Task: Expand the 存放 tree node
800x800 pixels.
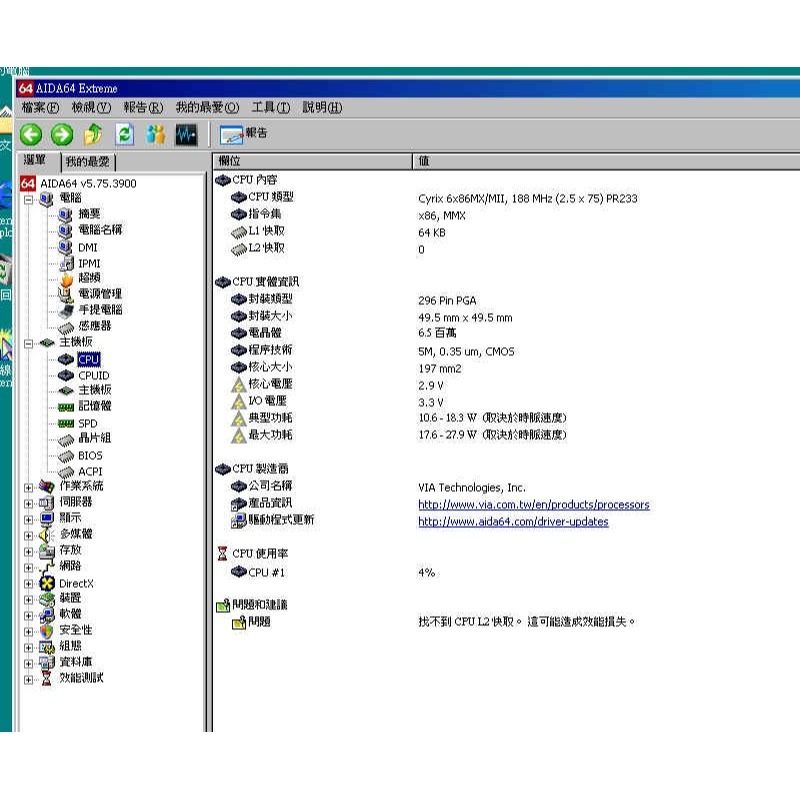Action: (x=29, y=552)
